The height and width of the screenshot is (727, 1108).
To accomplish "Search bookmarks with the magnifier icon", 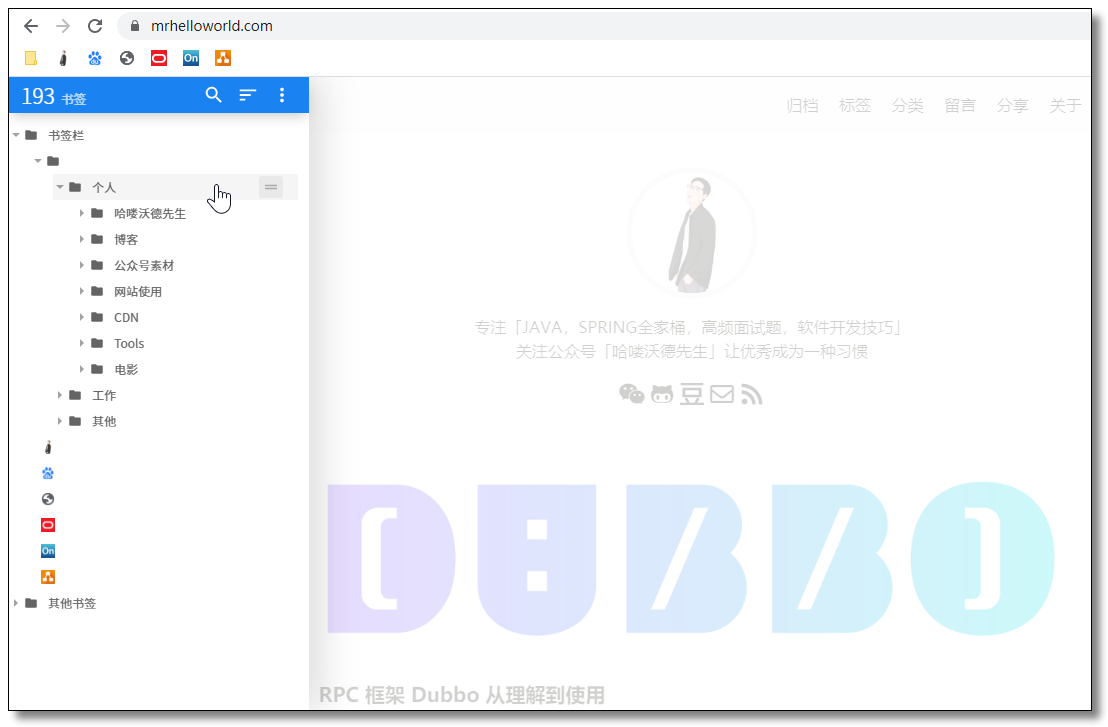I will (213, 95).
